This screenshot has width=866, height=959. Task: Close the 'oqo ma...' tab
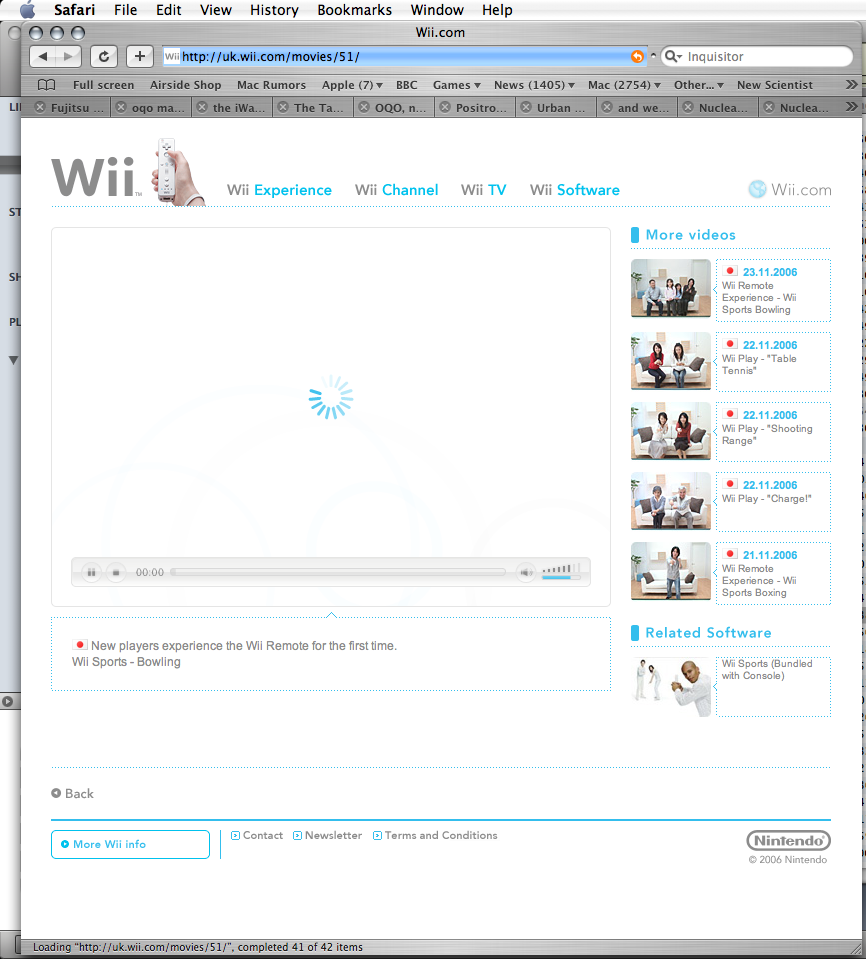click(121, 107)
